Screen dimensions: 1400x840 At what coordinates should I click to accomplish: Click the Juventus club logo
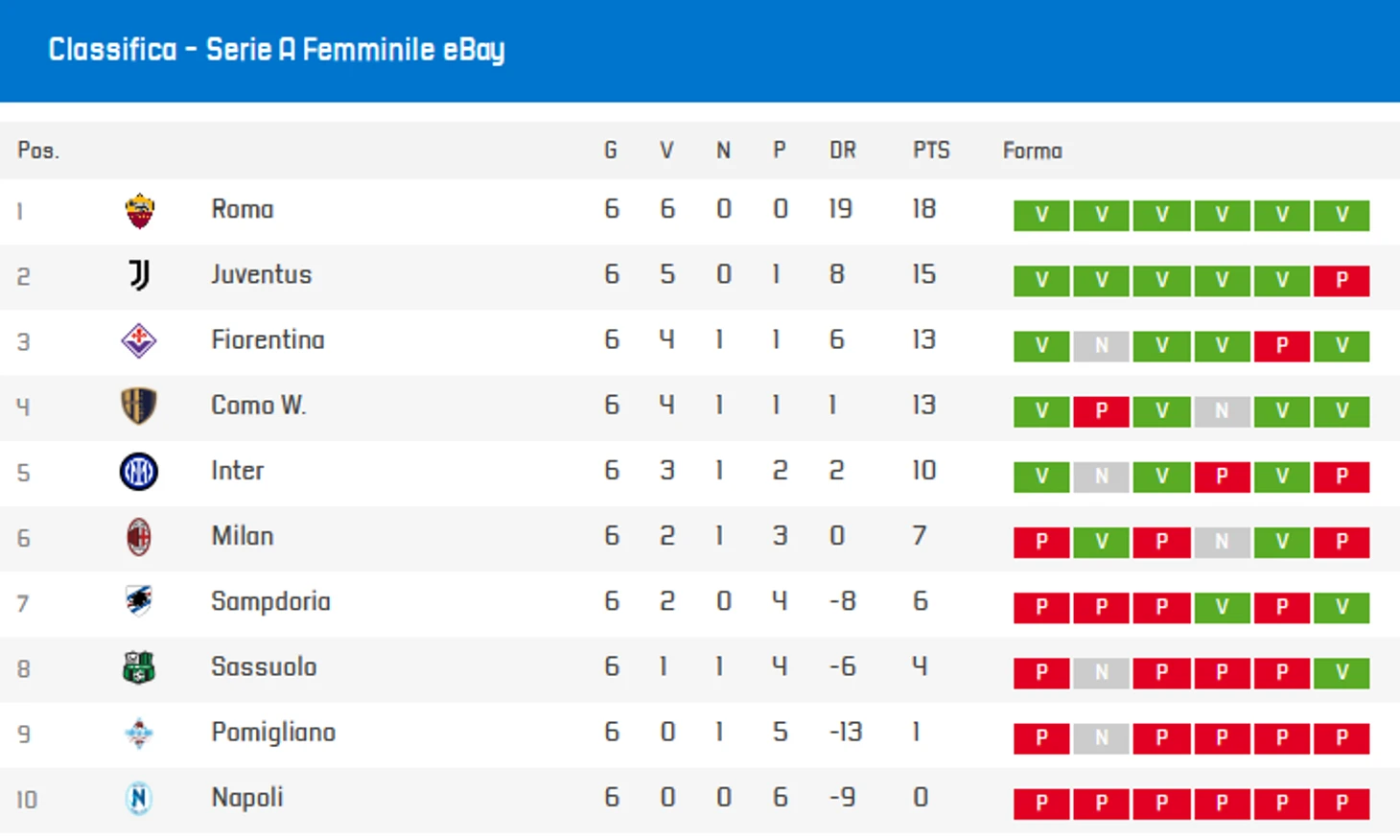[139, 275]
